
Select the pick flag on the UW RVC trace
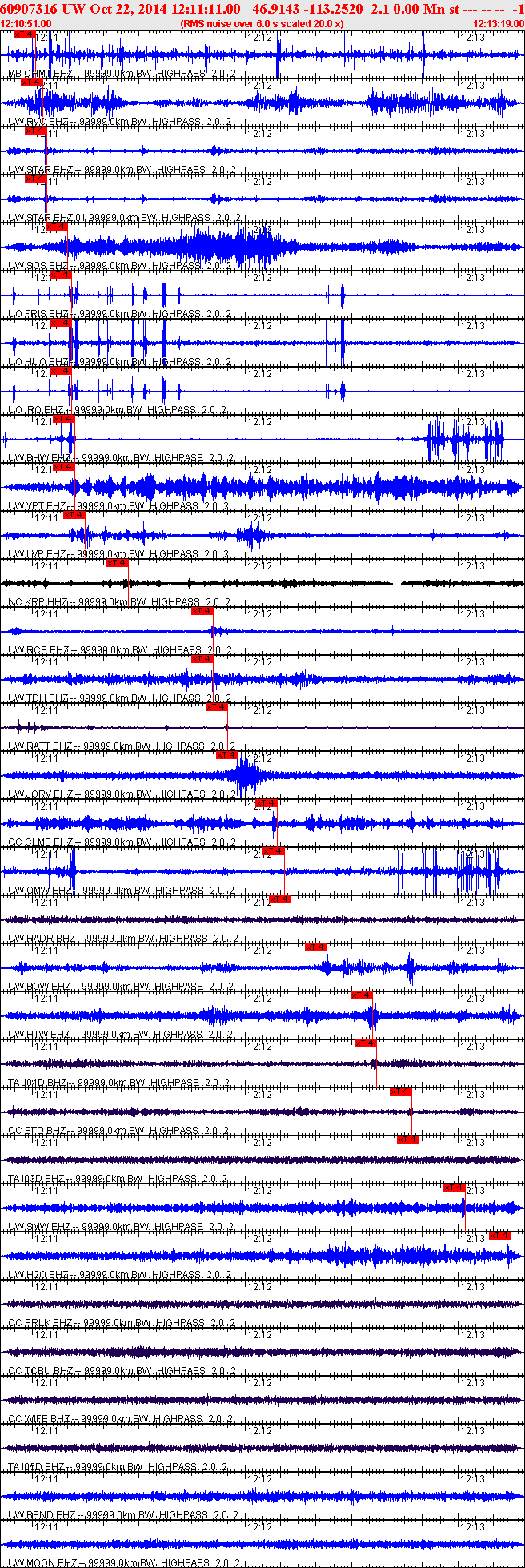pyautogui.click(x=31, y=82)
